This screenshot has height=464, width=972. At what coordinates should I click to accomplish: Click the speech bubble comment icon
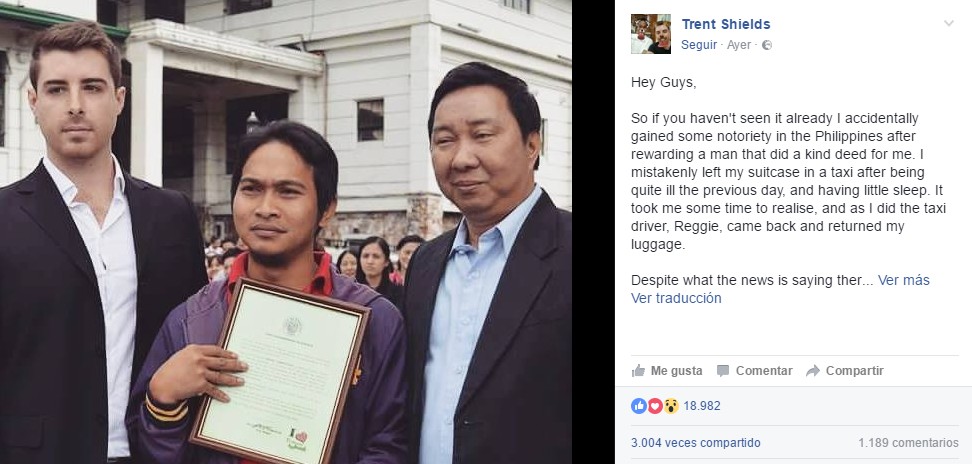[723, 370]
